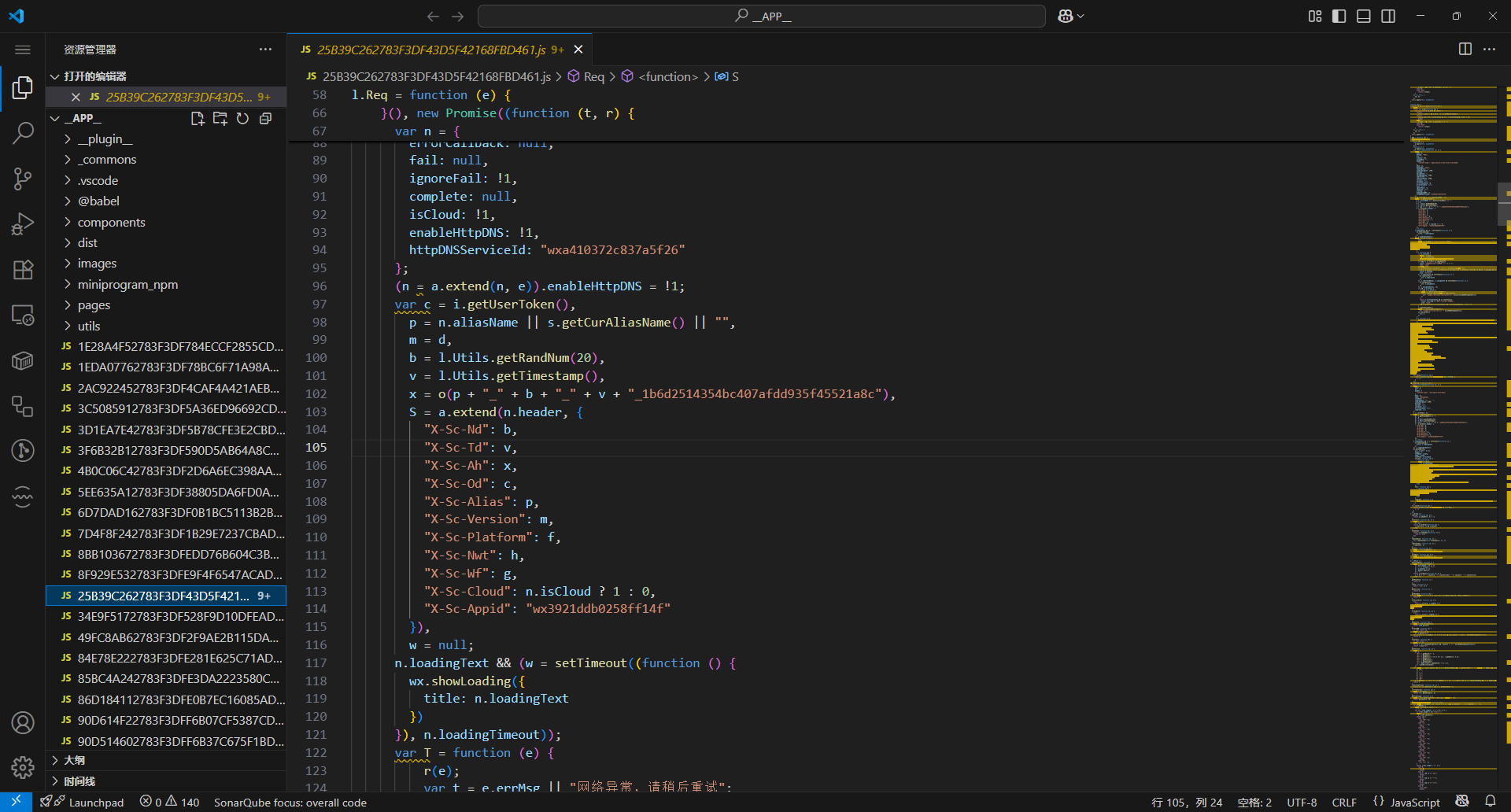Open Accounts menu icon

coord(23,722)
